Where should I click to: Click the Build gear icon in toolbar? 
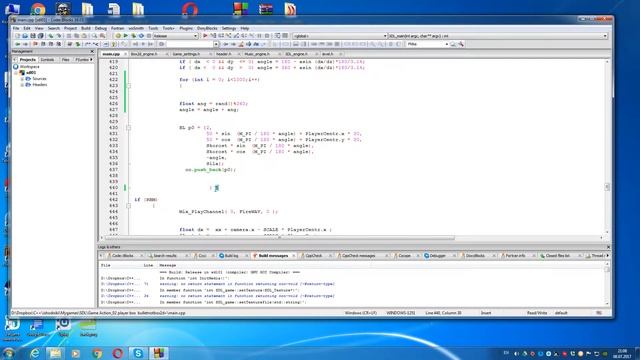click(118, 36)
